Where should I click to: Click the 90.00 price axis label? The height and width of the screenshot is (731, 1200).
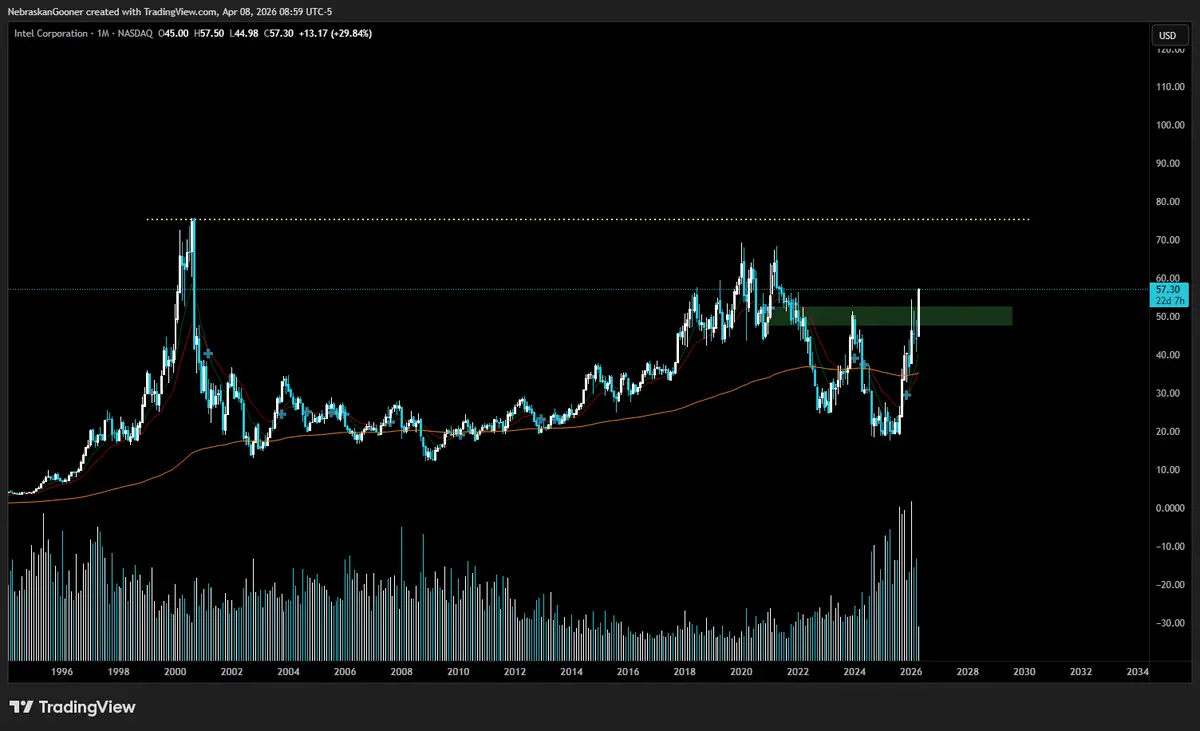tap(1169, 164)
